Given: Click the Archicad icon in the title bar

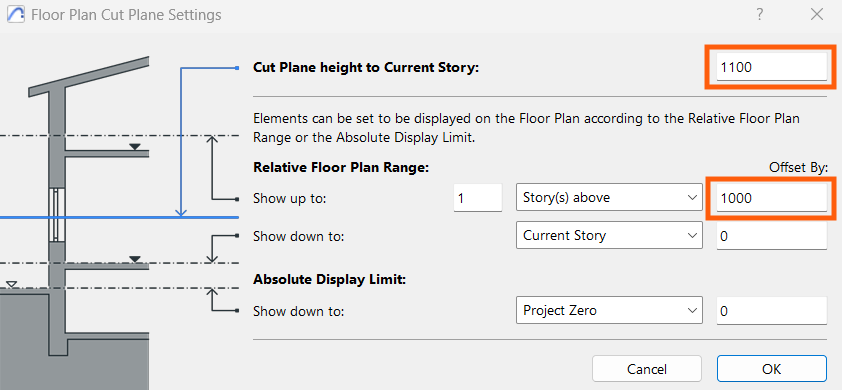Looking at the screenshot, I should pyautogui.click(x=16, y=15).
